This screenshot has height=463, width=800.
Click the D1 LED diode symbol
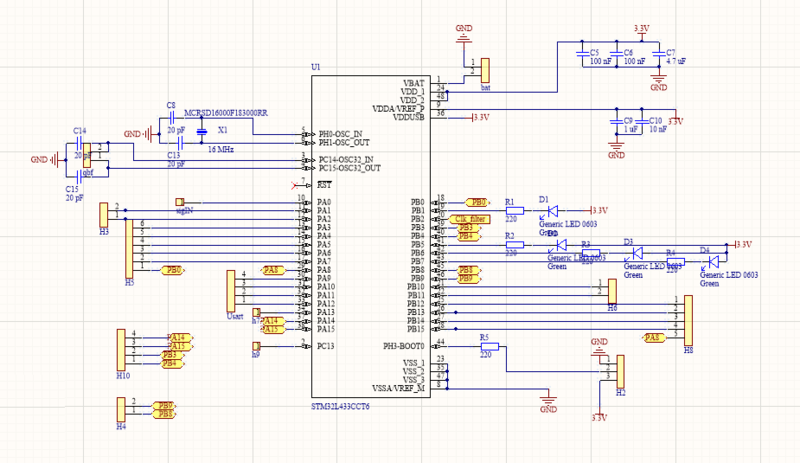pyautogui.click(x=553, y=211)
